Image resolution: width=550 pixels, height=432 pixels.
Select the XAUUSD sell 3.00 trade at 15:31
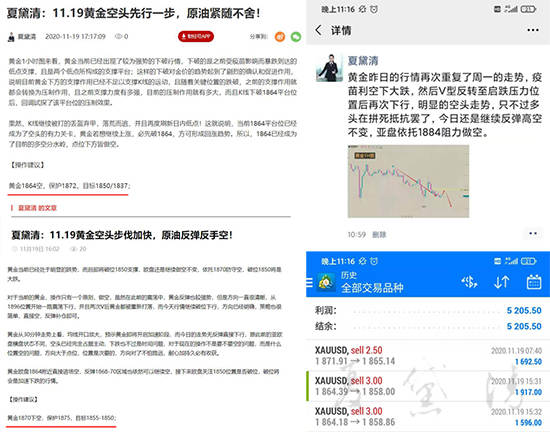pos(428,386)
